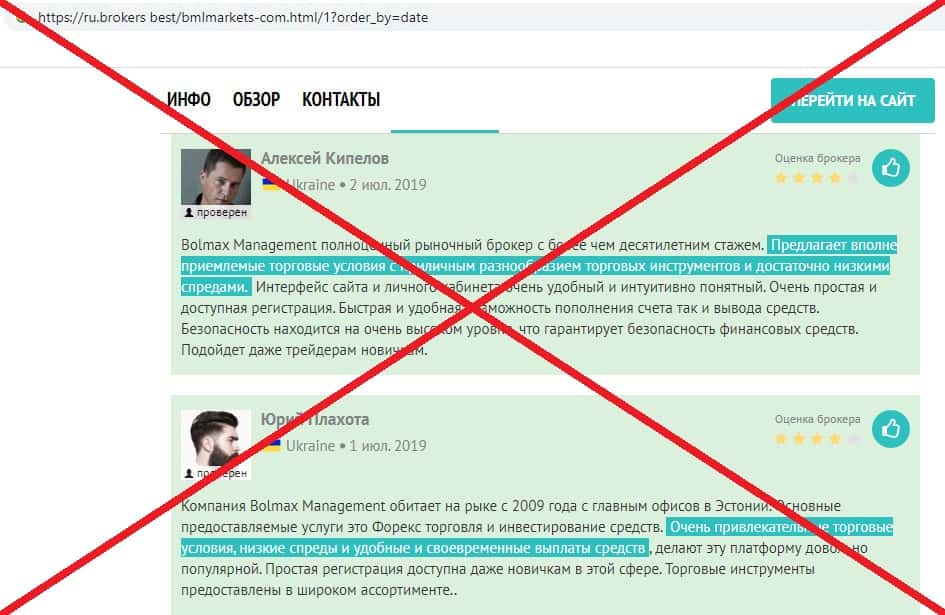
Task: Open the ИНФО tab
Action: pos(189,99)
